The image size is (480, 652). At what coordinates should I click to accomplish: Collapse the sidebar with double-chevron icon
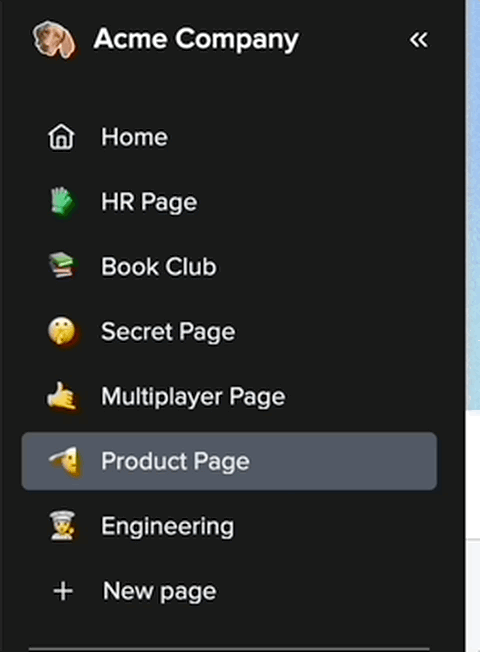418,40
